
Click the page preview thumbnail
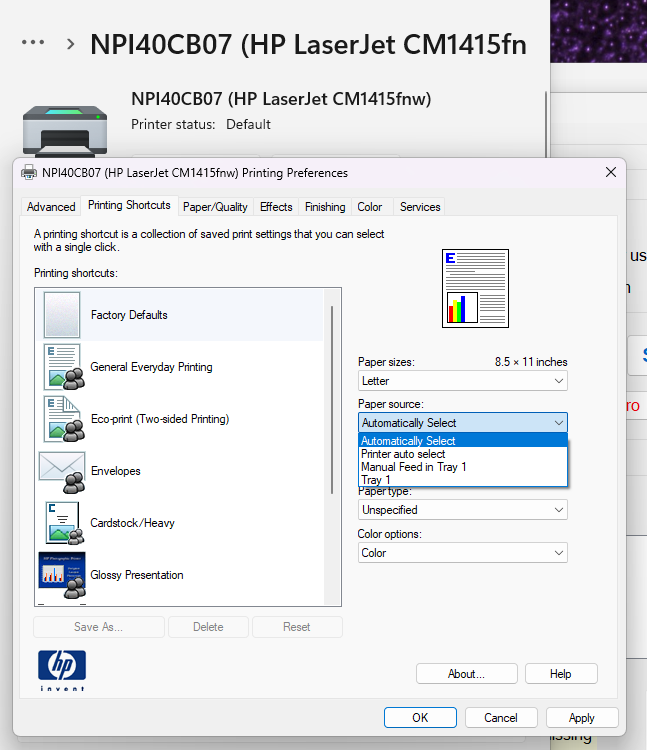(475, 288)
